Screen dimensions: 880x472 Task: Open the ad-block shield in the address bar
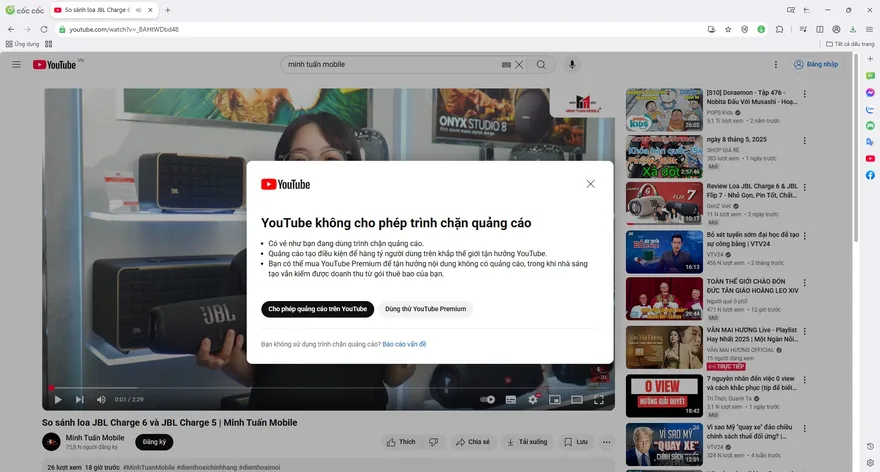tap(745, 29)
